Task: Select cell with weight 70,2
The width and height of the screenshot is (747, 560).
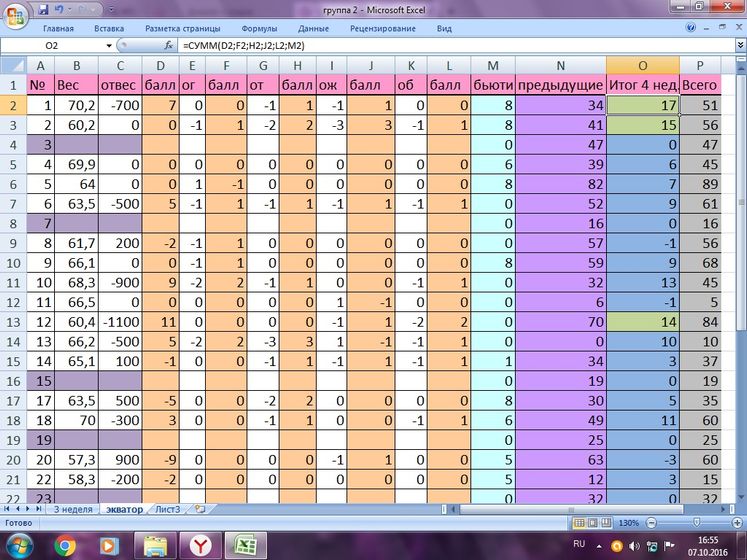Action: coord(77,105)
